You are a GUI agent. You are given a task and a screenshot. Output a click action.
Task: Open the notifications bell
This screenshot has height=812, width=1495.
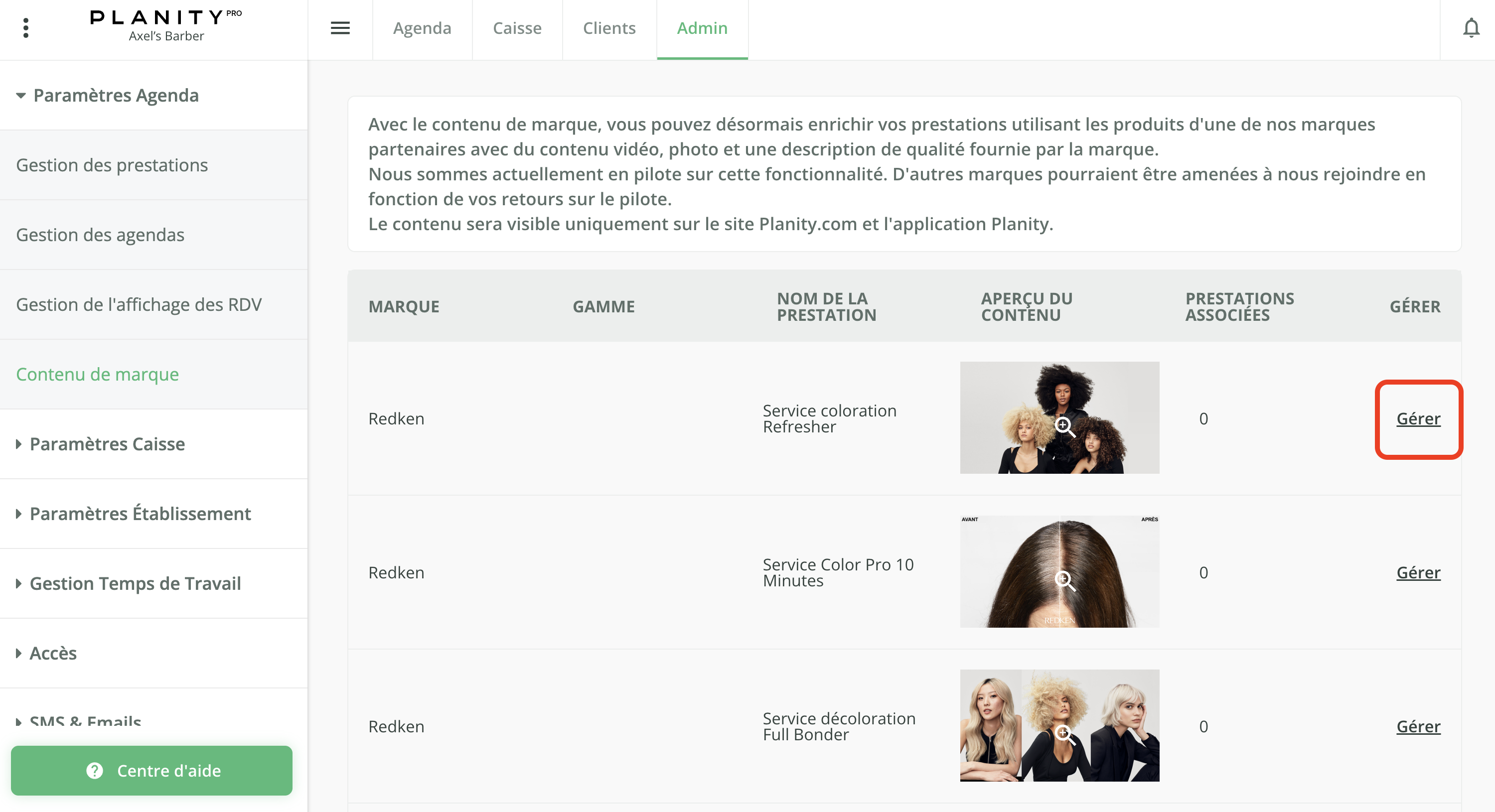pyautogui.click(x=1471, y=28)
